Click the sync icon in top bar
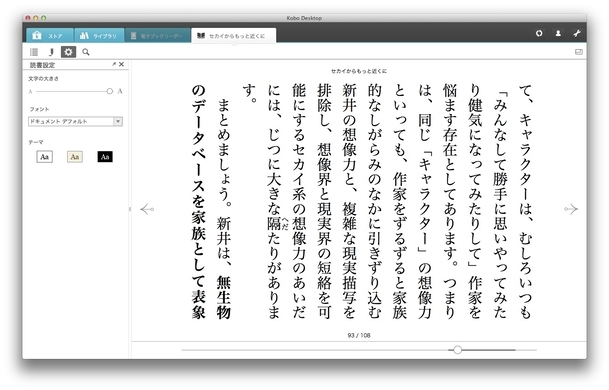609x390 pixels. pos(539,33)
